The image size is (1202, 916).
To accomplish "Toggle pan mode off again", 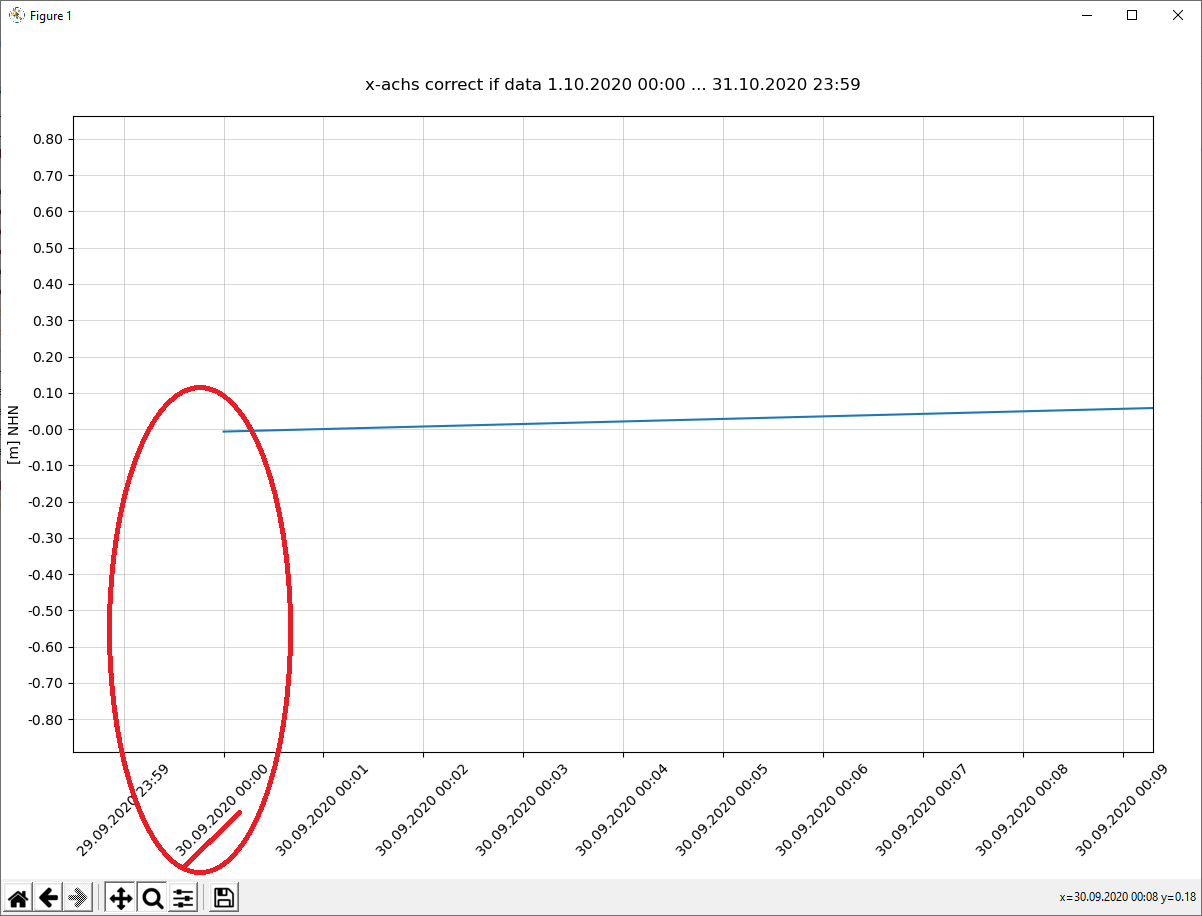I will coord(119,897).
